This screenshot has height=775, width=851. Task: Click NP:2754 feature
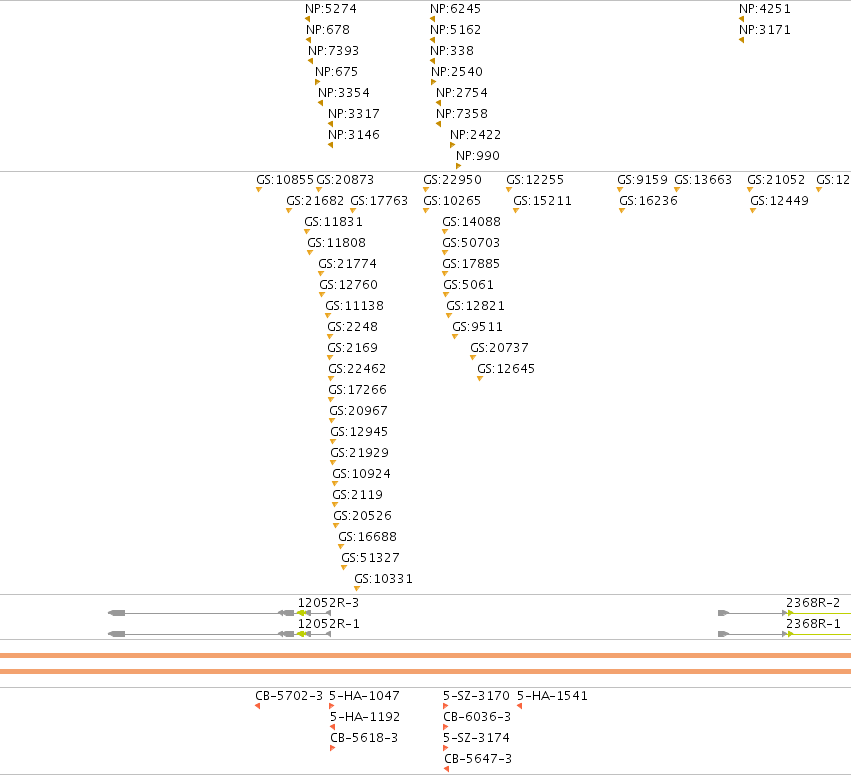(x=461, y=93)
